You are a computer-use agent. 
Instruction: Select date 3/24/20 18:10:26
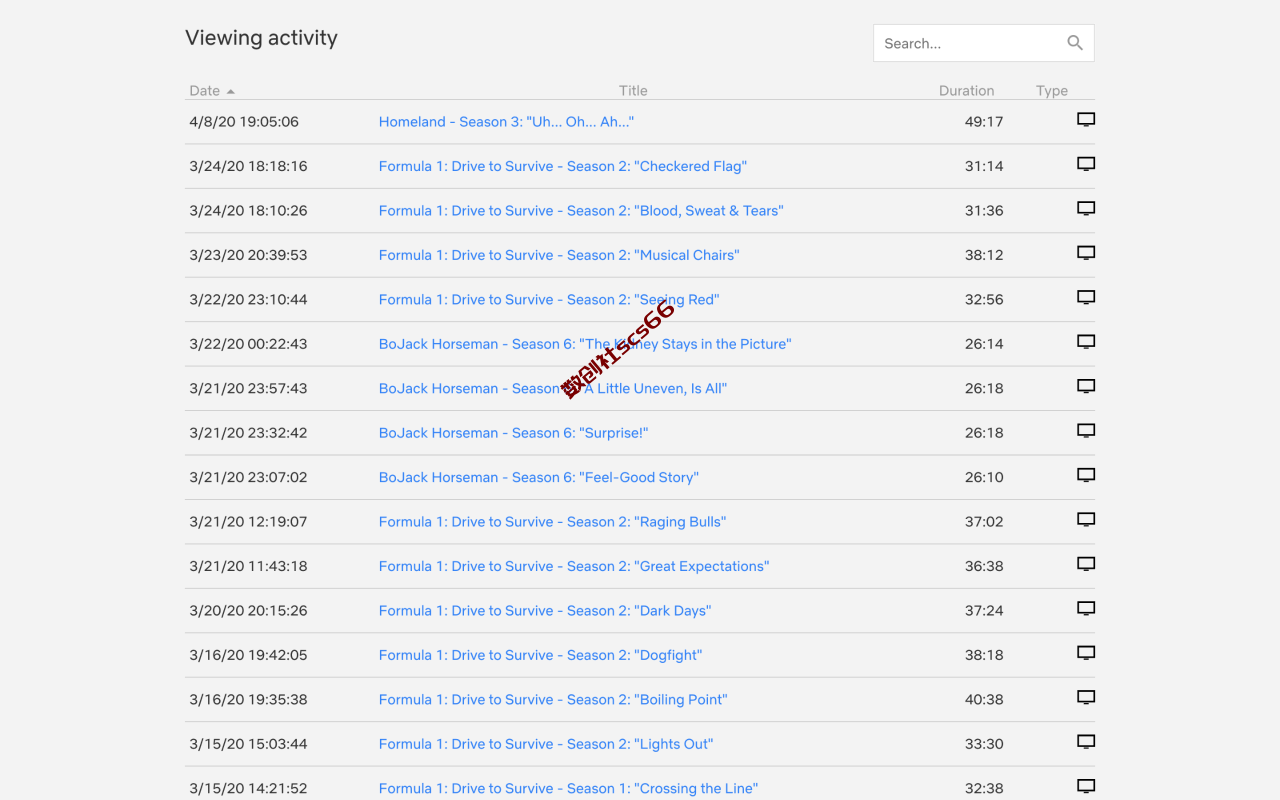(x=248, y=211)
